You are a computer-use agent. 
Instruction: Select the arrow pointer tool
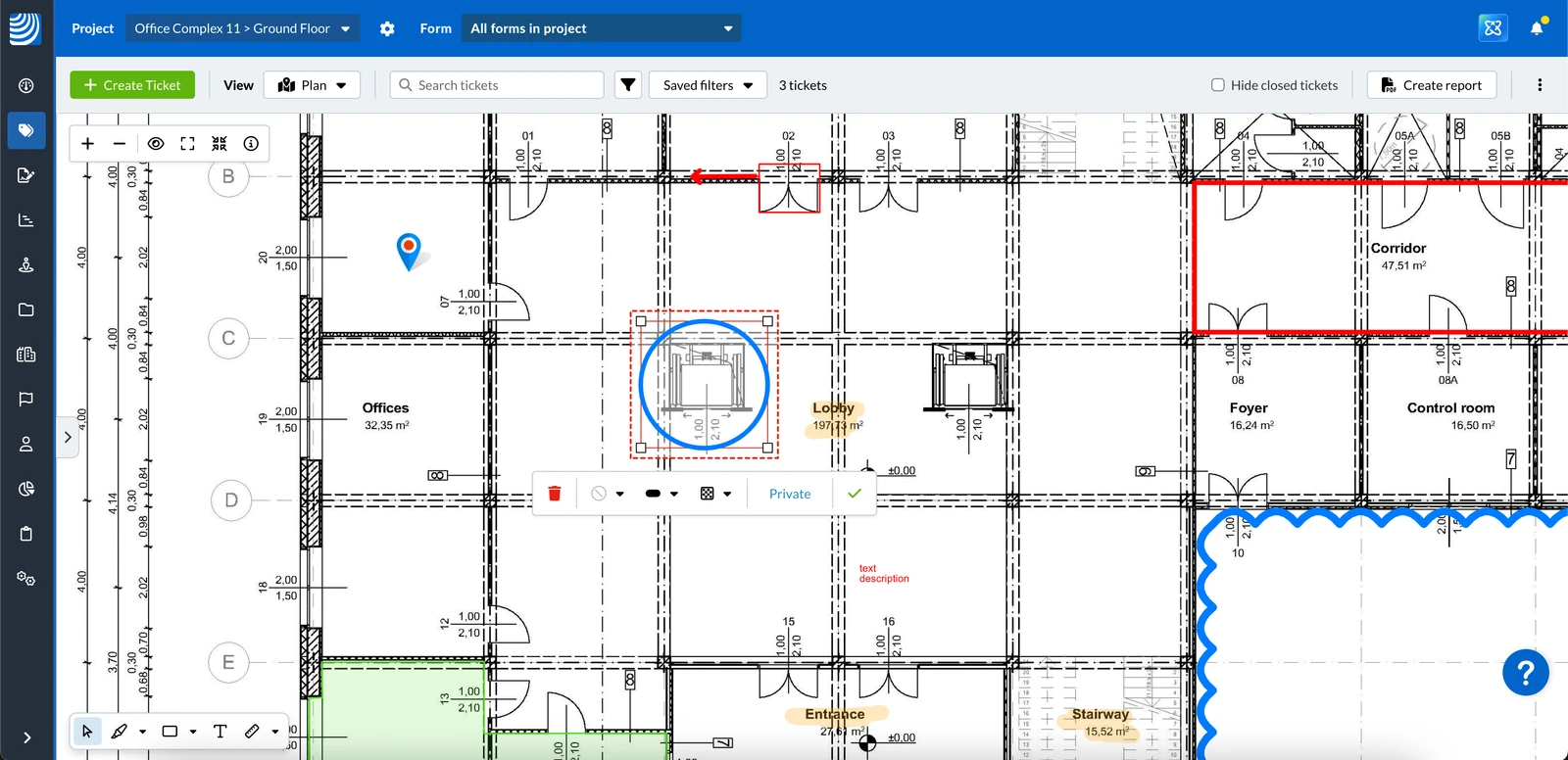pos(87,732)
